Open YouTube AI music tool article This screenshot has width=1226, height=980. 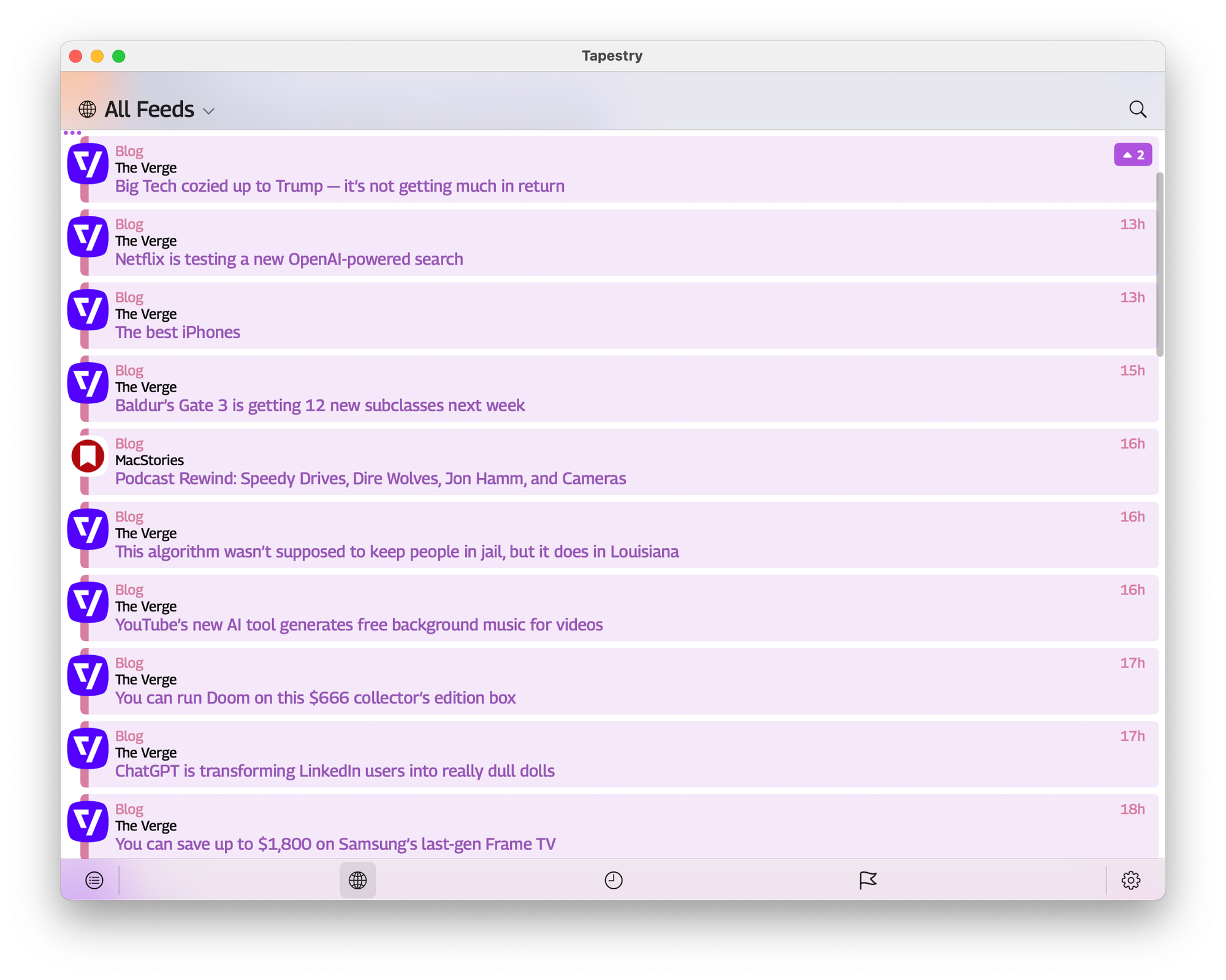click(359, 625)
